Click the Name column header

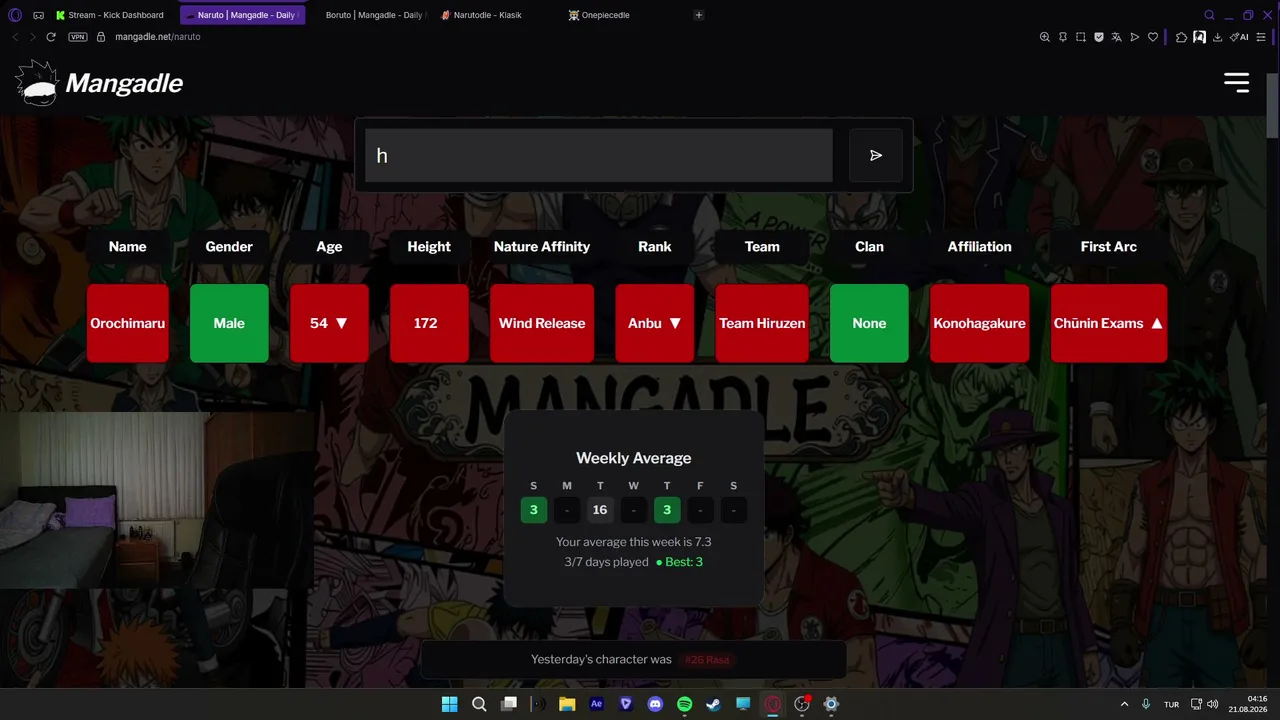click(127, 246)
